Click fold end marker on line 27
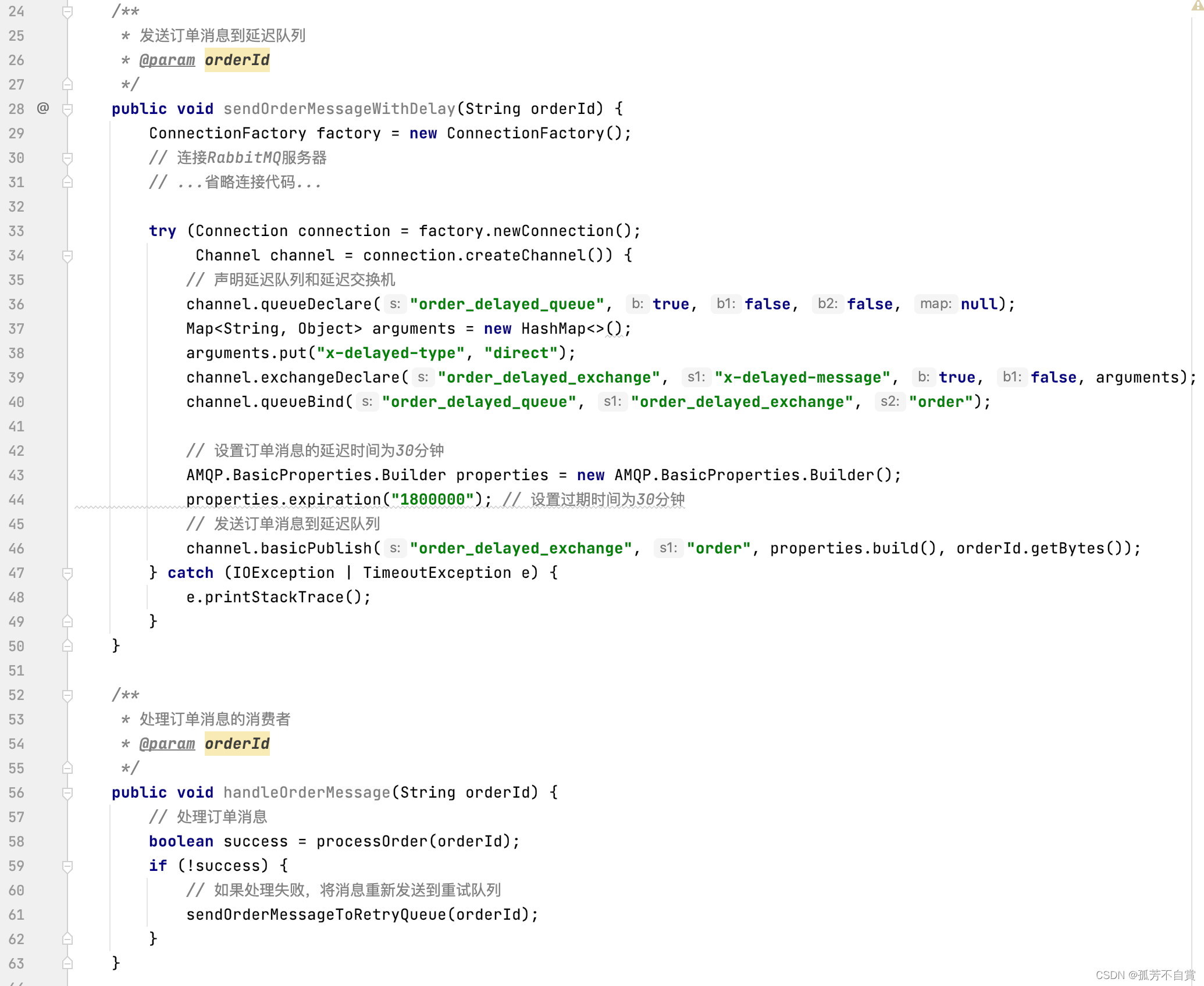This screenshot has height=986, width=1204. point(67,85)
